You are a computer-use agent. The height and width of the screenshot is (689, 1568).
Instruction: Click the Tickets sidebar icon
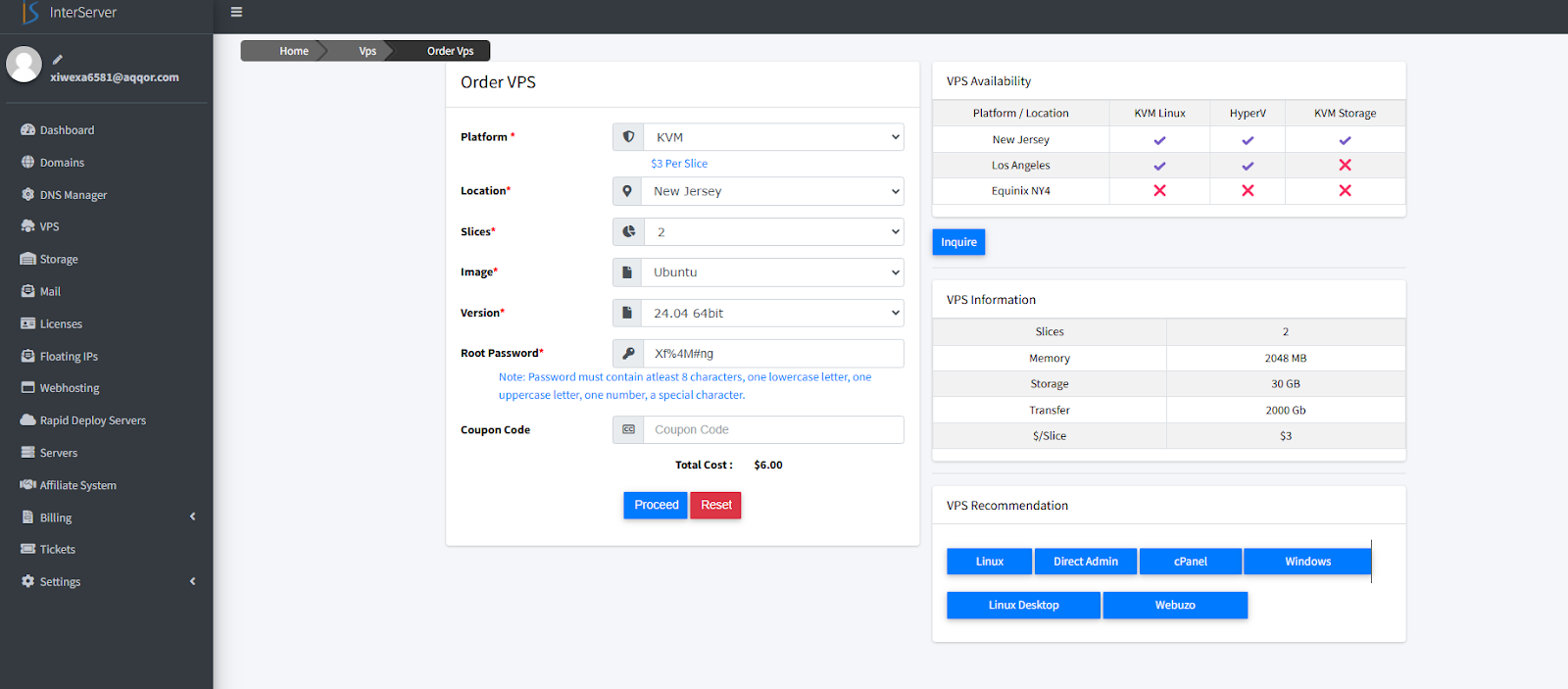[x=27, y=549]
